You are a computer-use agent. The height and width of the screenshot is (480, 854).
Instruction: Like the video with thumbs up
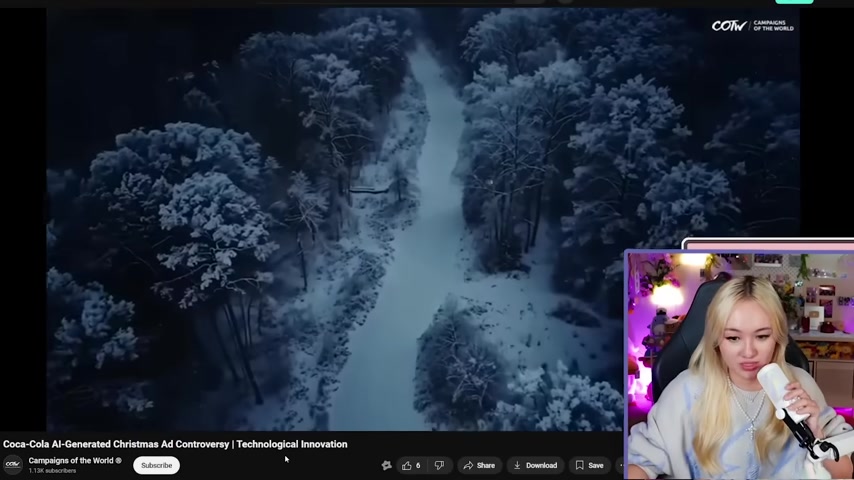coord(411,465)
